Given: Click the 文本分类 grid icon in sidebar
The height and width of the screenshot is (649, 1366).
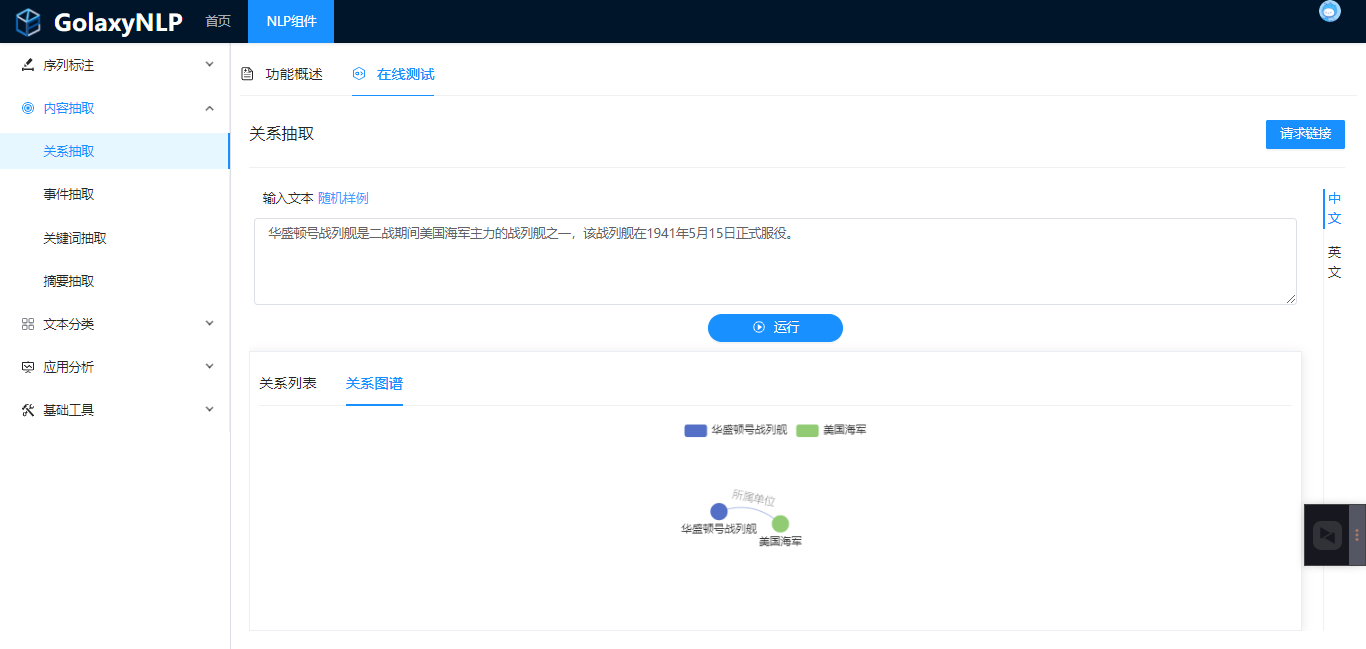Looking at the screenshot, I should [x=28, y=324].
